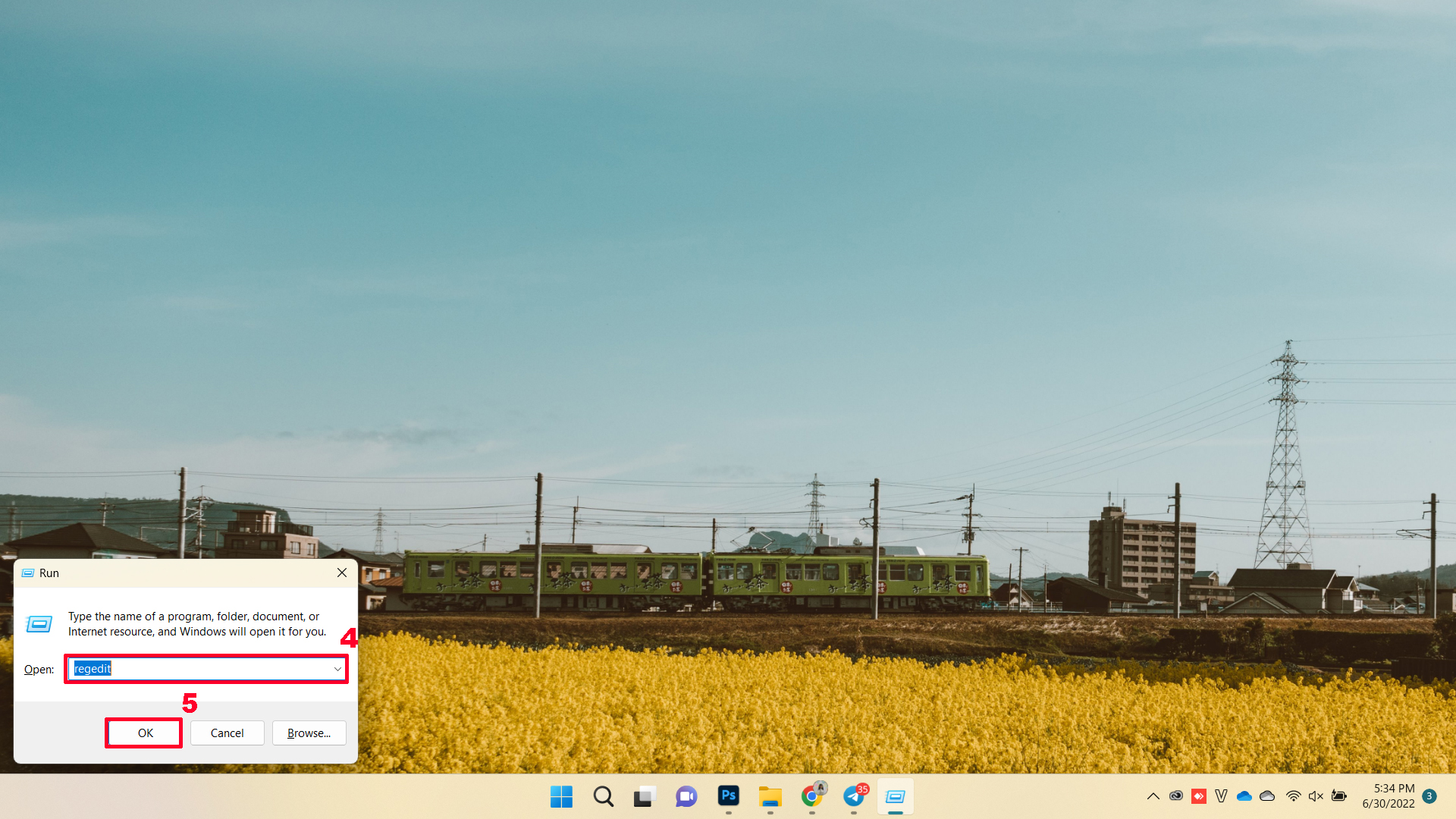
Task: Click OK in the Run dialog
Action: click(x=144, y=733)
